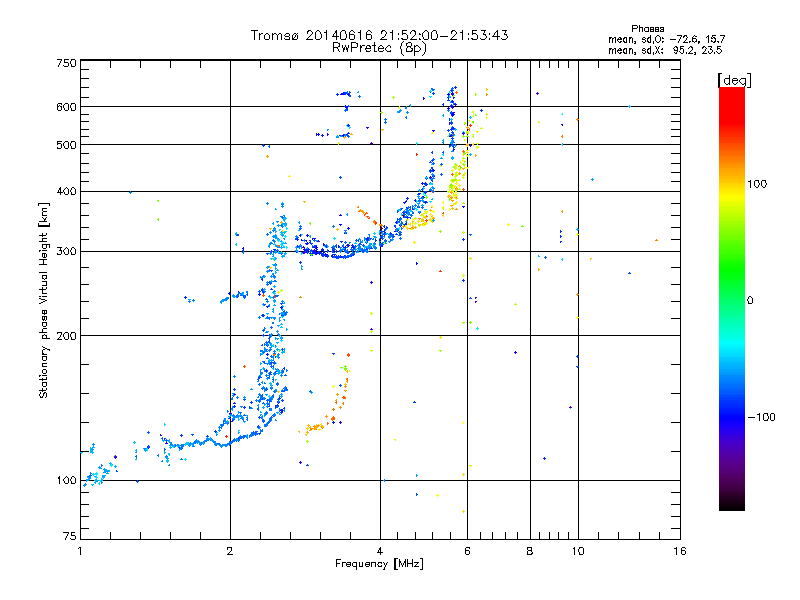Click the y-axis tick label '300'
The image size is (800, 600).
point(66,252)
